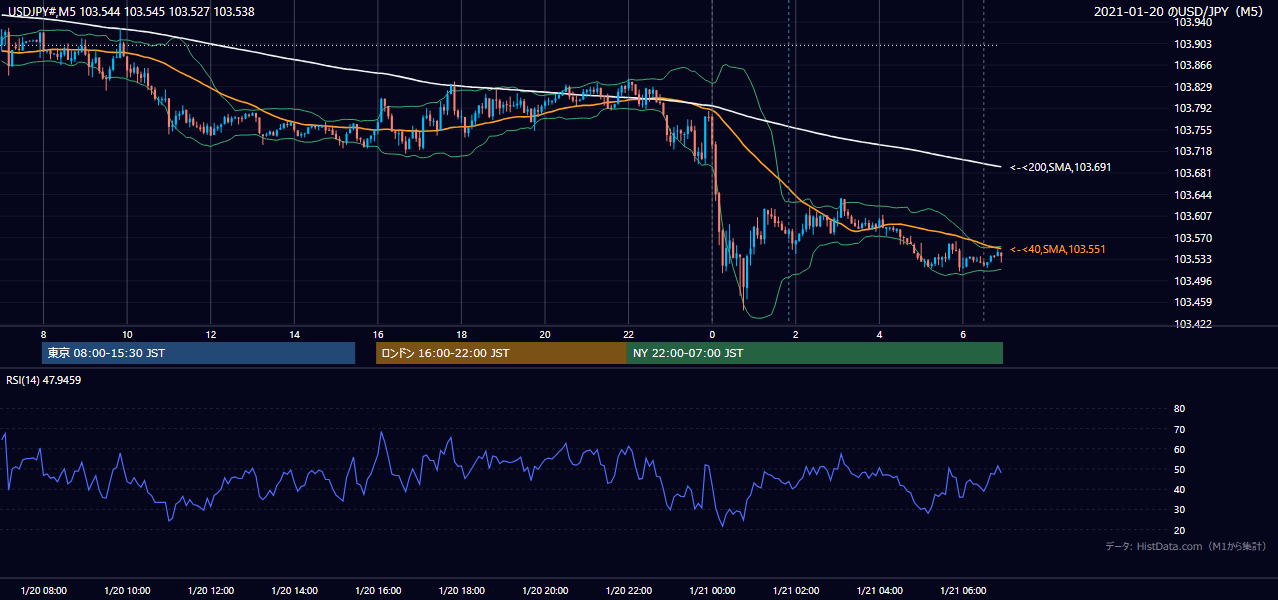
Task: Click price axis level 103.940
Action: click(x=1193, y=22)
